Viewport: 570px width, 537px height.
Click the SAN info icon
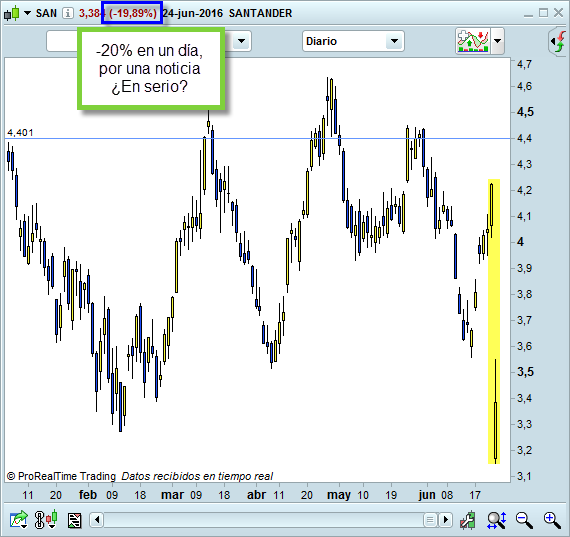tap(68, 13)
